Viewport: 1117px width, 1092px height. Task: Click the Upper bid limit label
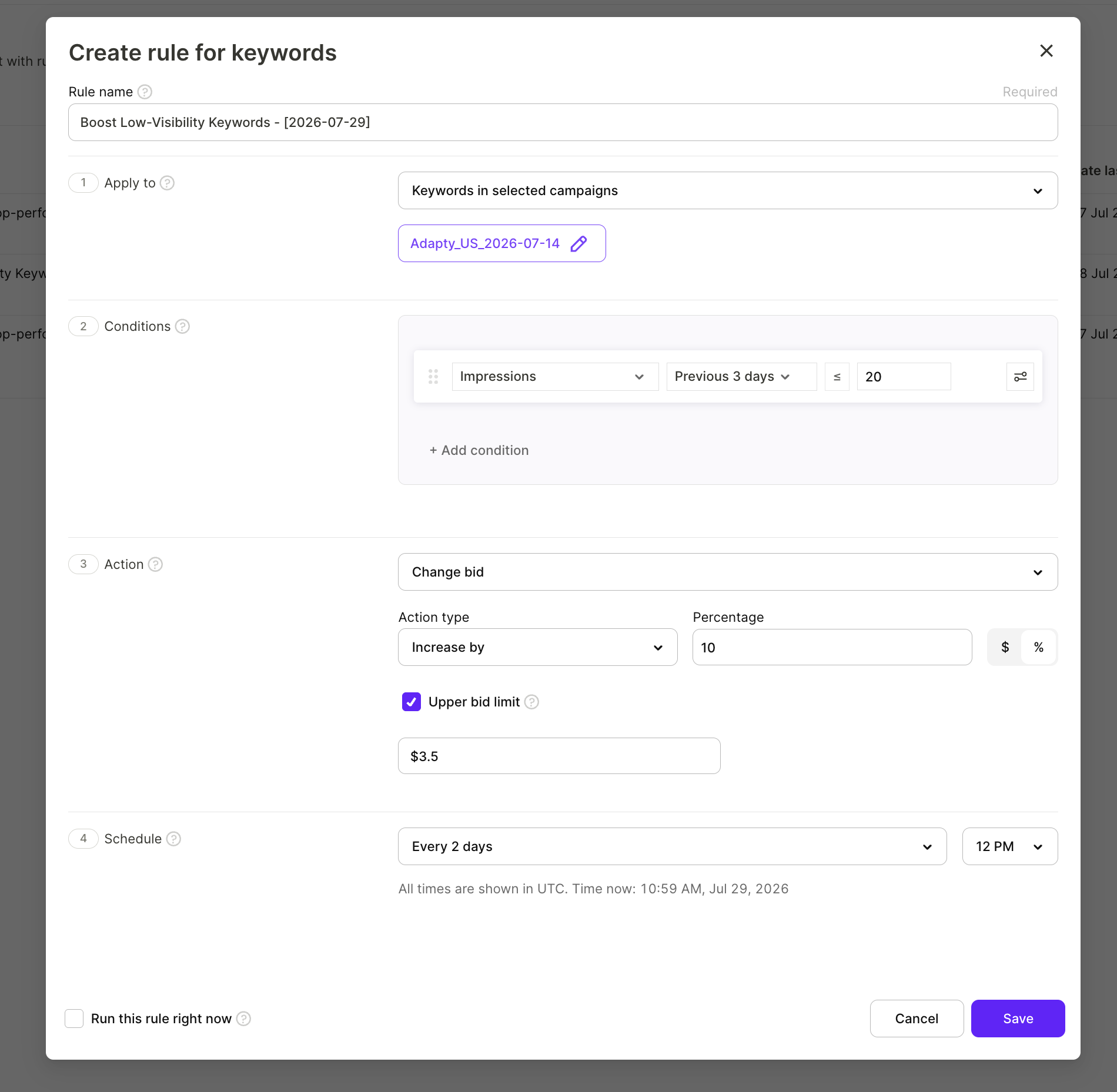(474, 702)
